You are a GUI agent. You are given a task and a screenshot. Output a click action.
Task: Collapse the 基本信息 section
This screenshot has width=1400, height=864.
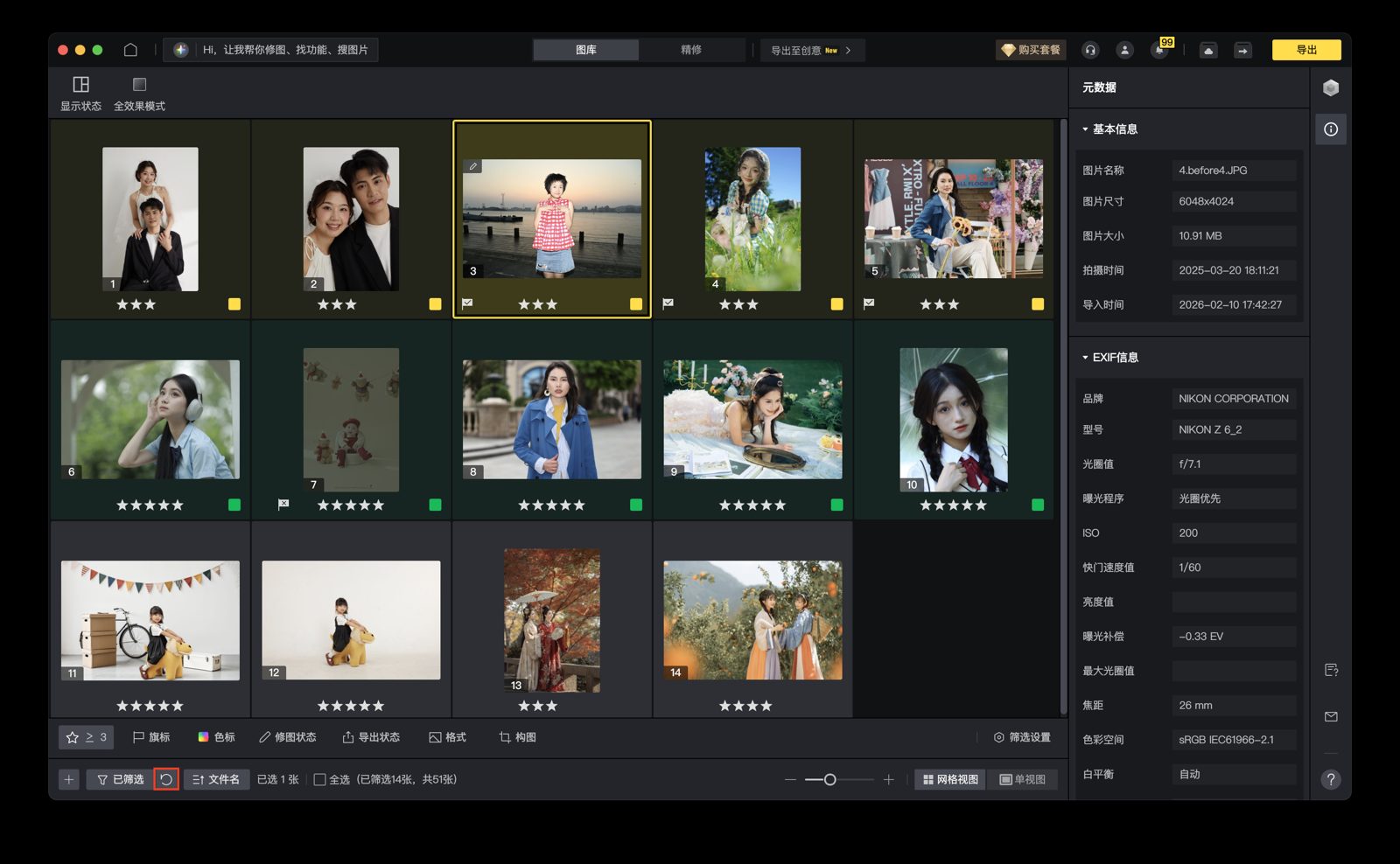[1083, 129]
